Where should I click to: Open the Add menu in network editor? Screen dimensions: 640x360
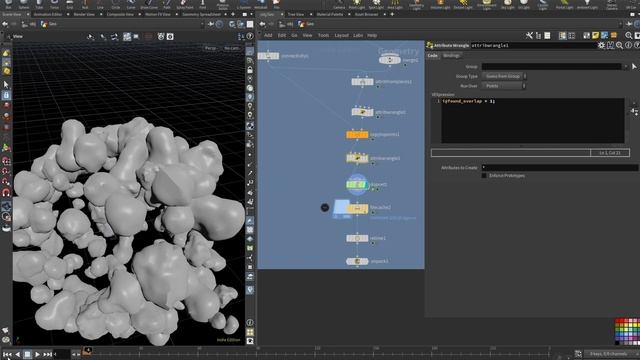[268, 36]
